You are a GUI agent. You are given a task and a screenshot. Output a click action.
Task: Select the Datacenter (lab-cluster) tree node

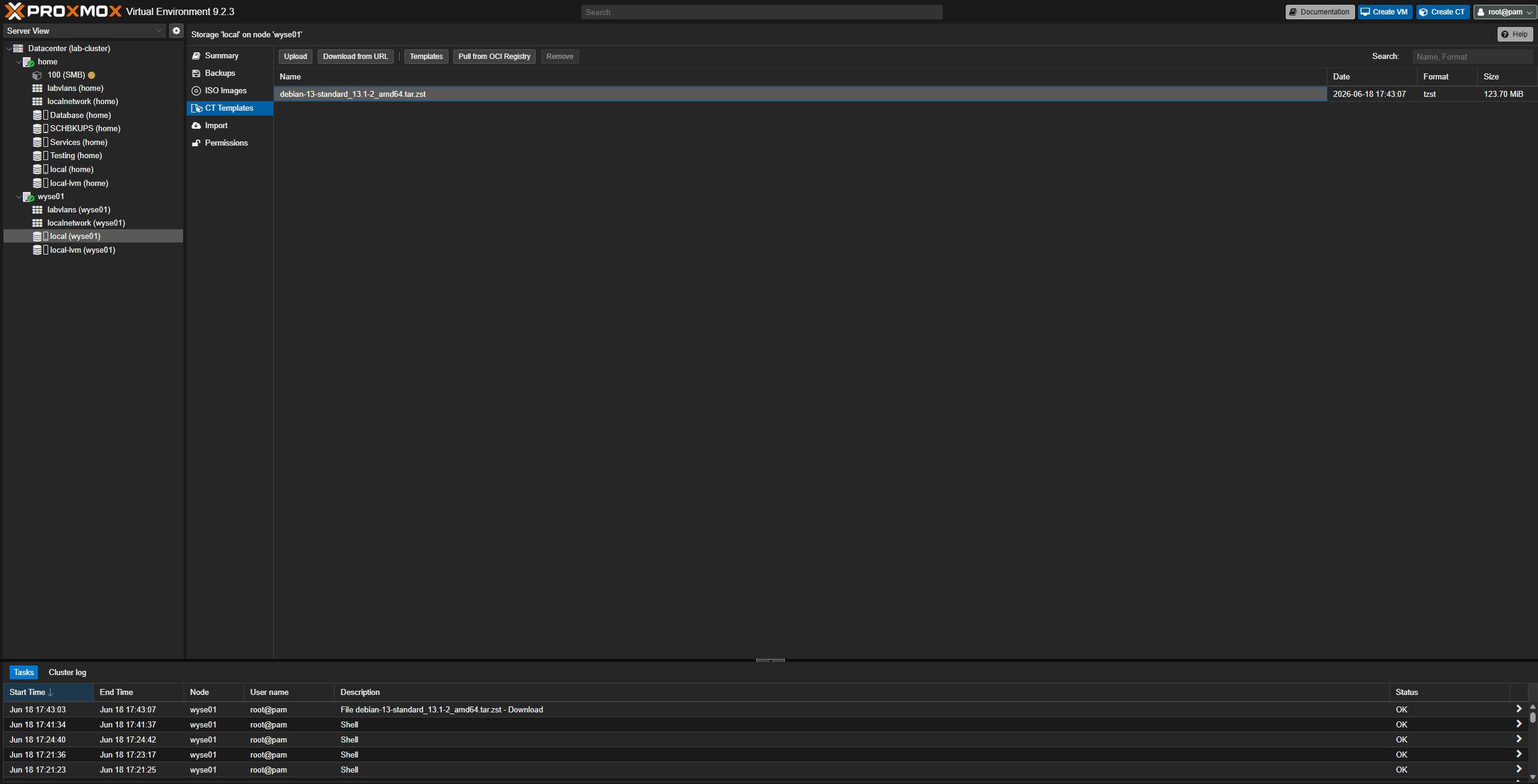pos(69,48)
